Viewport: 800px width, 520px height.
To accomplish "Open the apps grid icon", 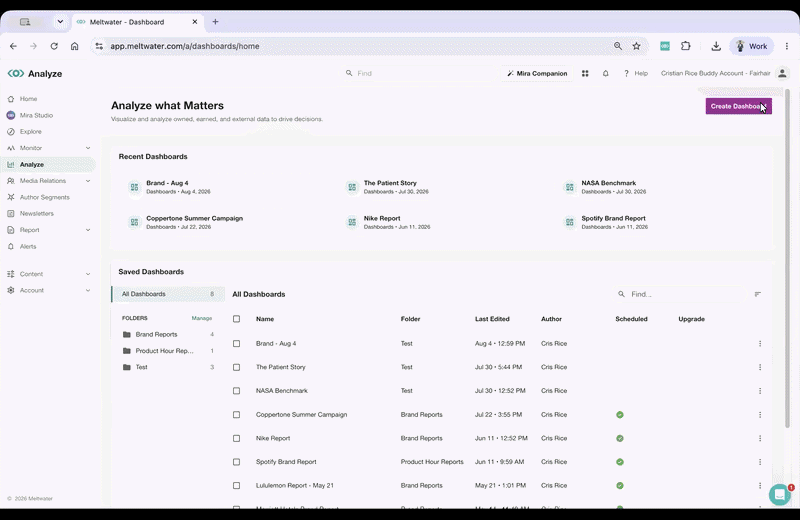I will point(585,73).
